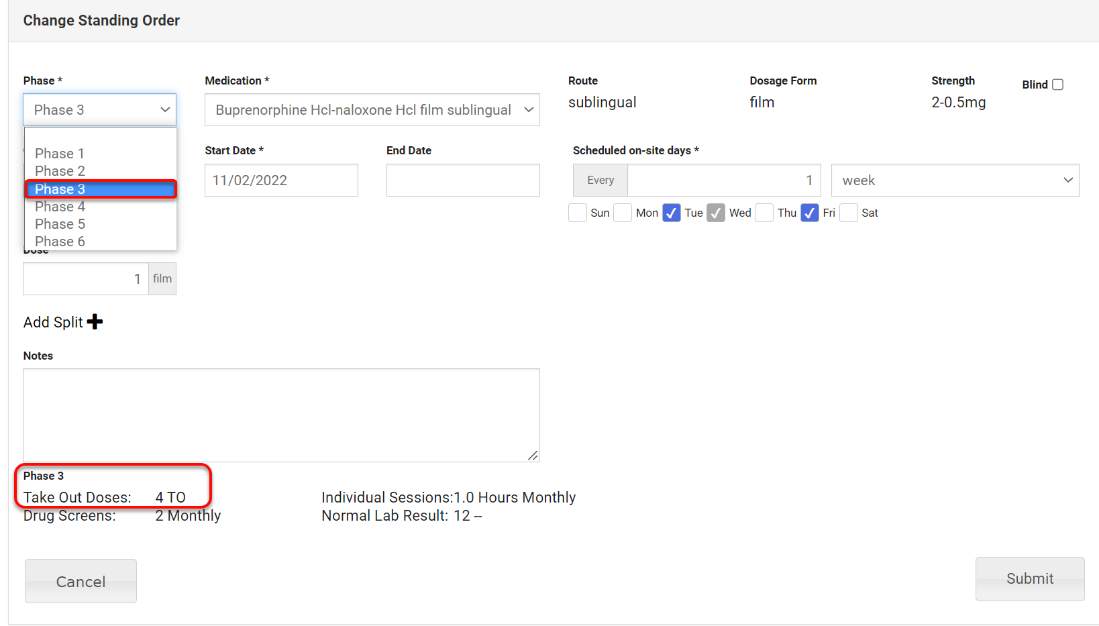Click the End Date field
This screenshot has height=626, width=1099.
(462, 181)
